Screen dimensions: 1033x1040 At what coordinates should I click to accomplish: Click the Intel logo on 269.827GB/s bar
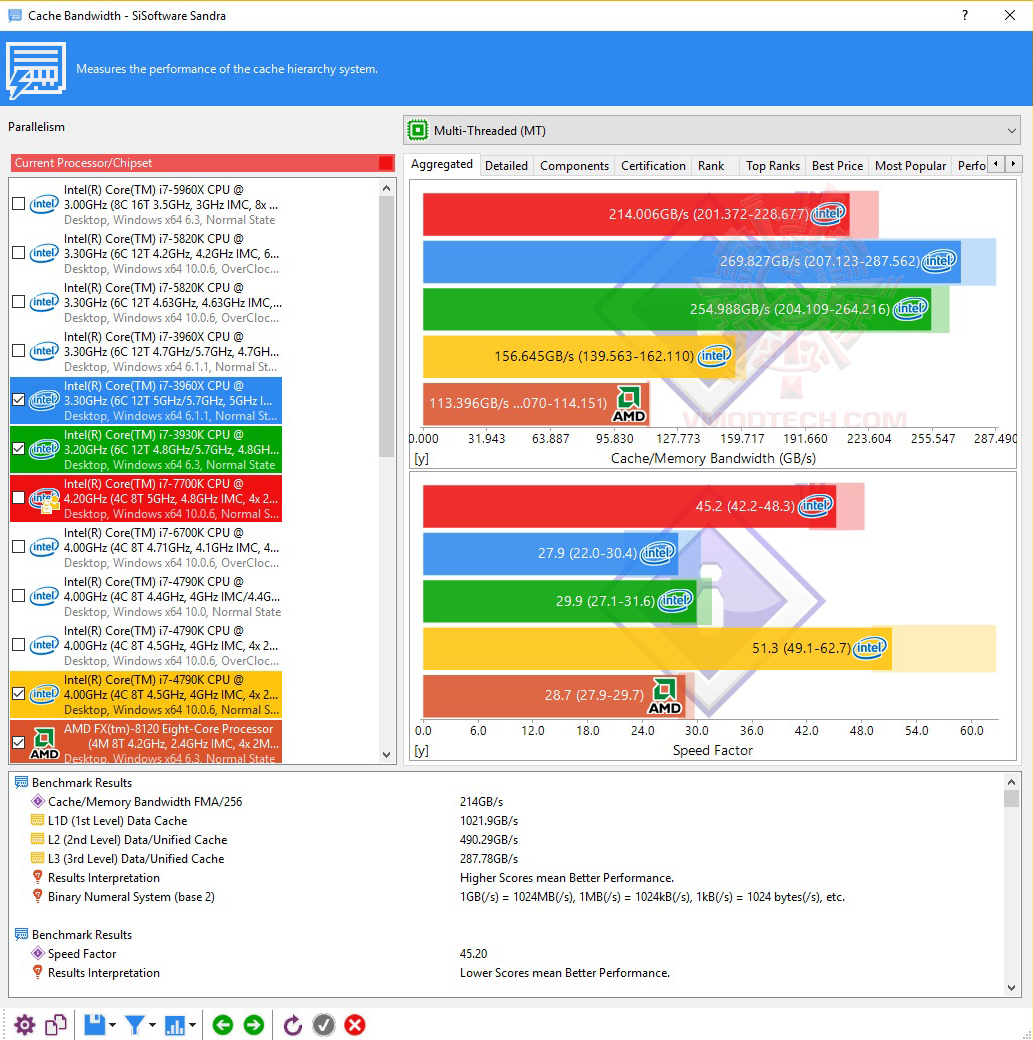point(939,261)
